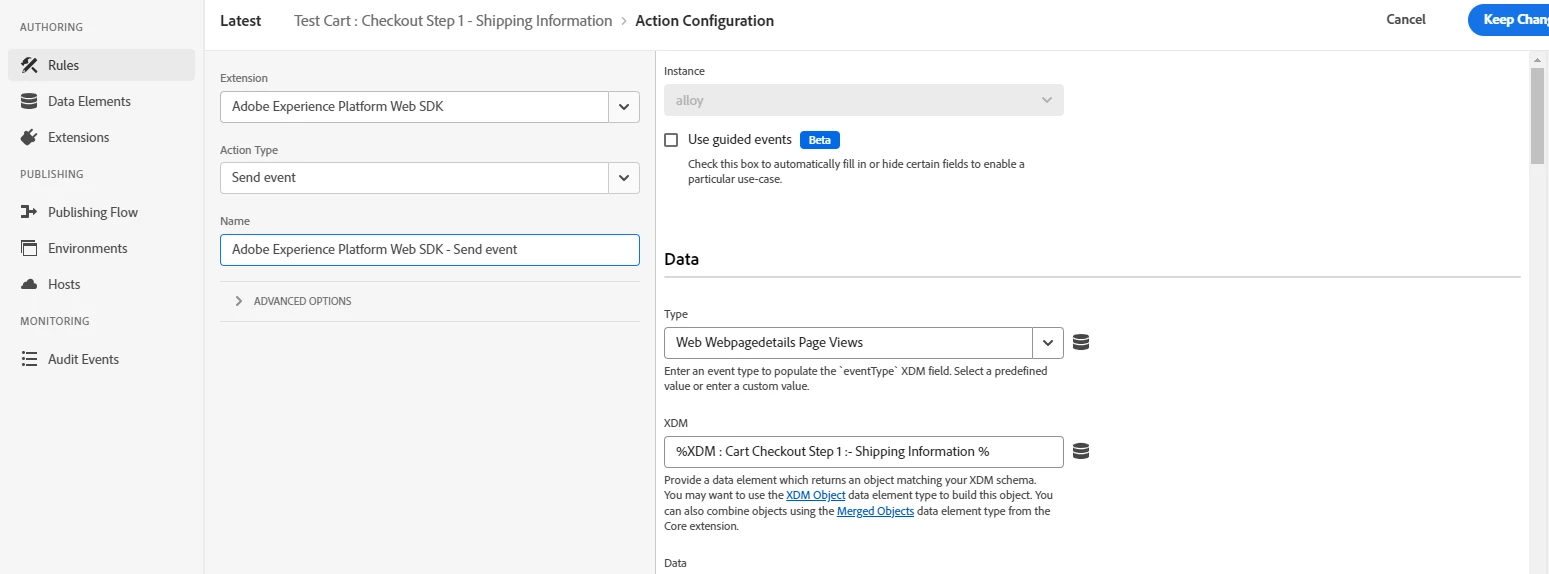The width and height of the screenshot is (1549, 574).
Task: Open the XDM Object link
Action: [815, 496]
